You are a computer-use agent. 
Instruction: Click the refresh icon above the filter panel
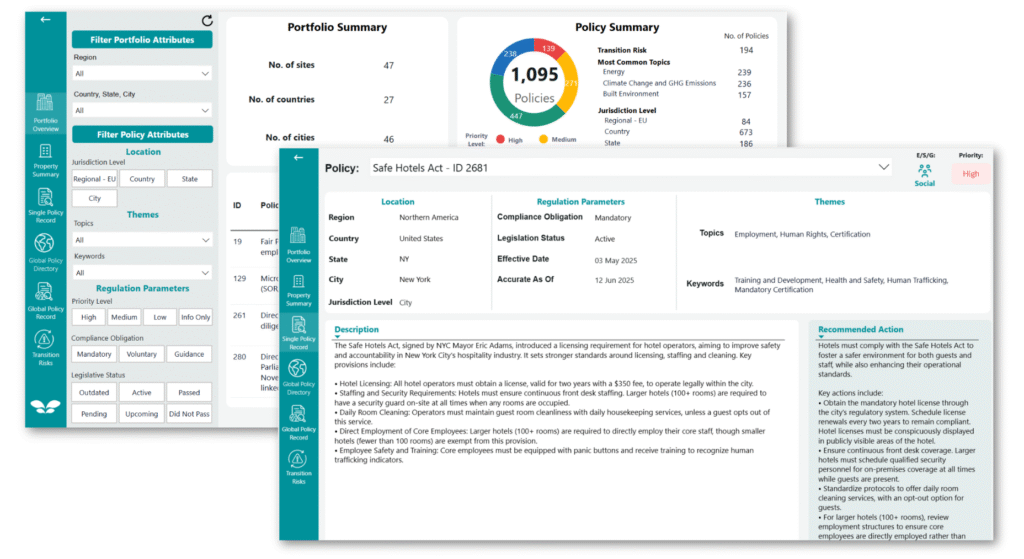tap(207, 20)
